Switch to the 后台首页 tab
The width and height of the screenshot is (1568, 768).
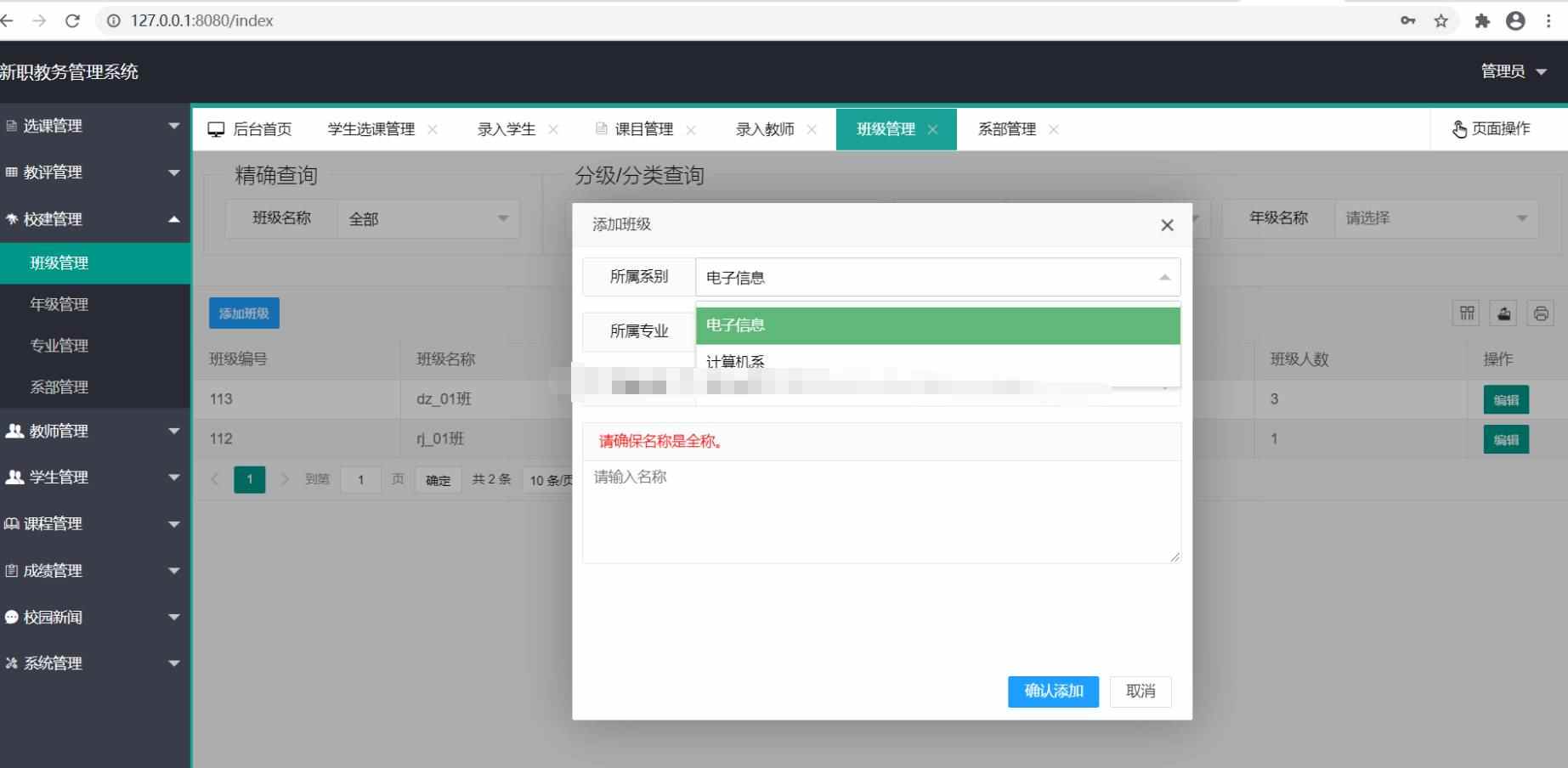click(x=250, y=129)
